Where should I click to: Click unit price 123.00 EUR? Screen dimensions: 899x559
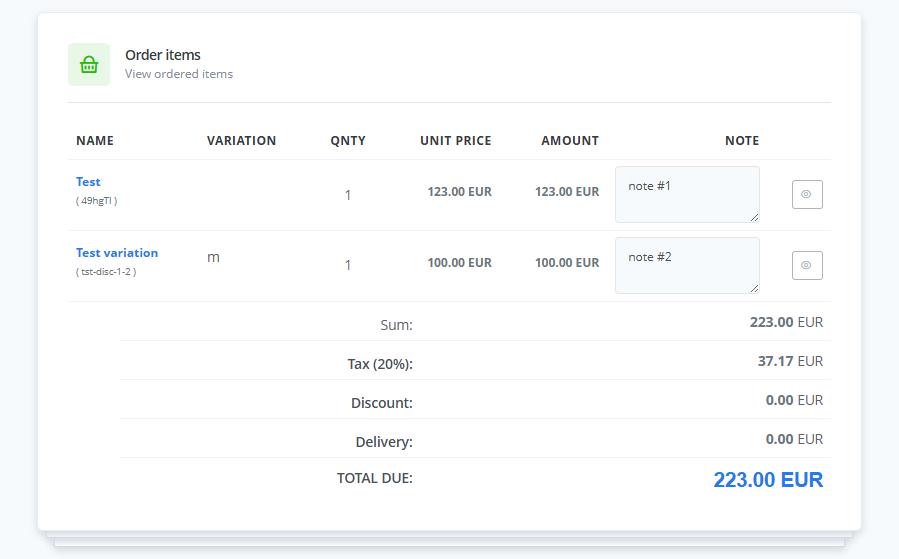(459, 191)
